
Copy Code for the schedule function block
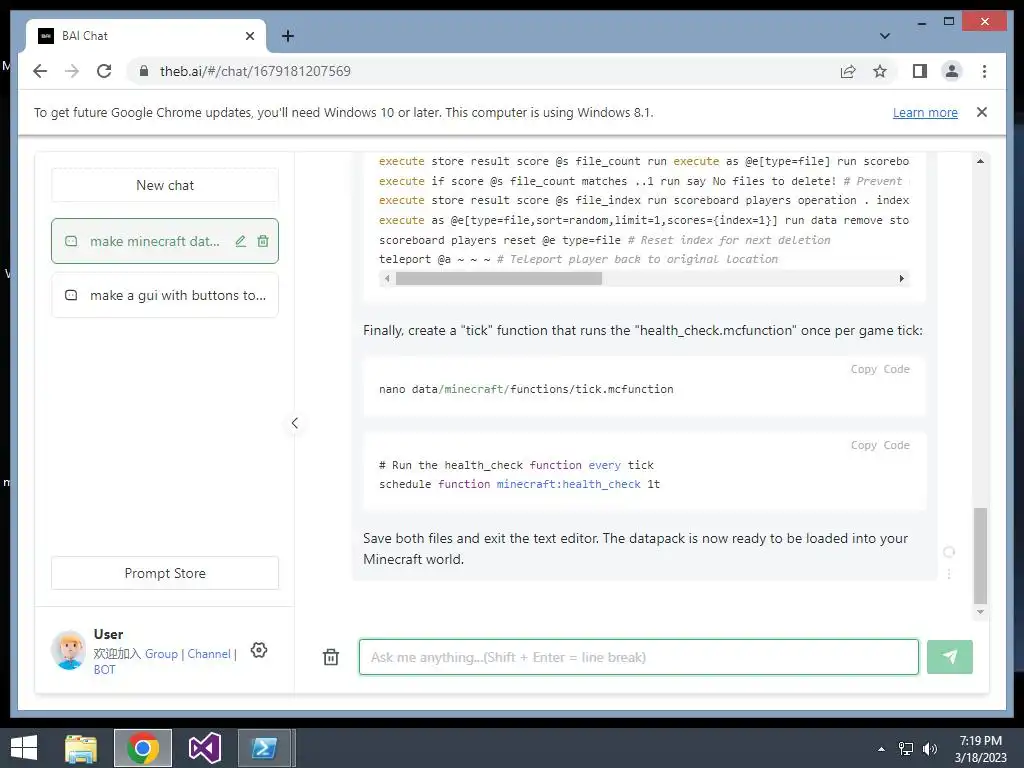tap(880, 445)
